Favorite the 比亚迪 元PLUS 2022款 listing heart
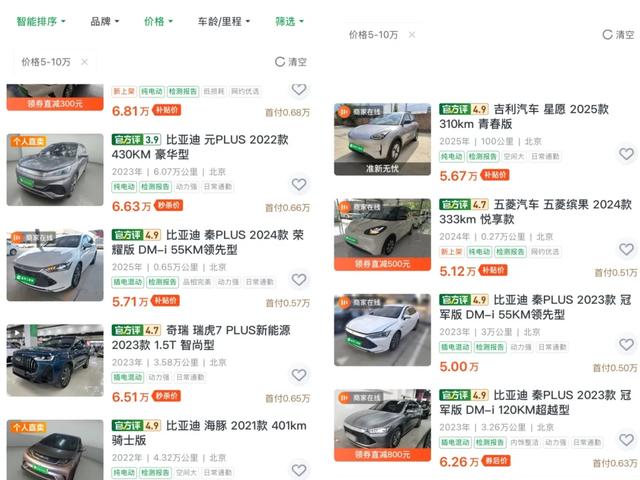640x480 pixels. pos(299,184)
